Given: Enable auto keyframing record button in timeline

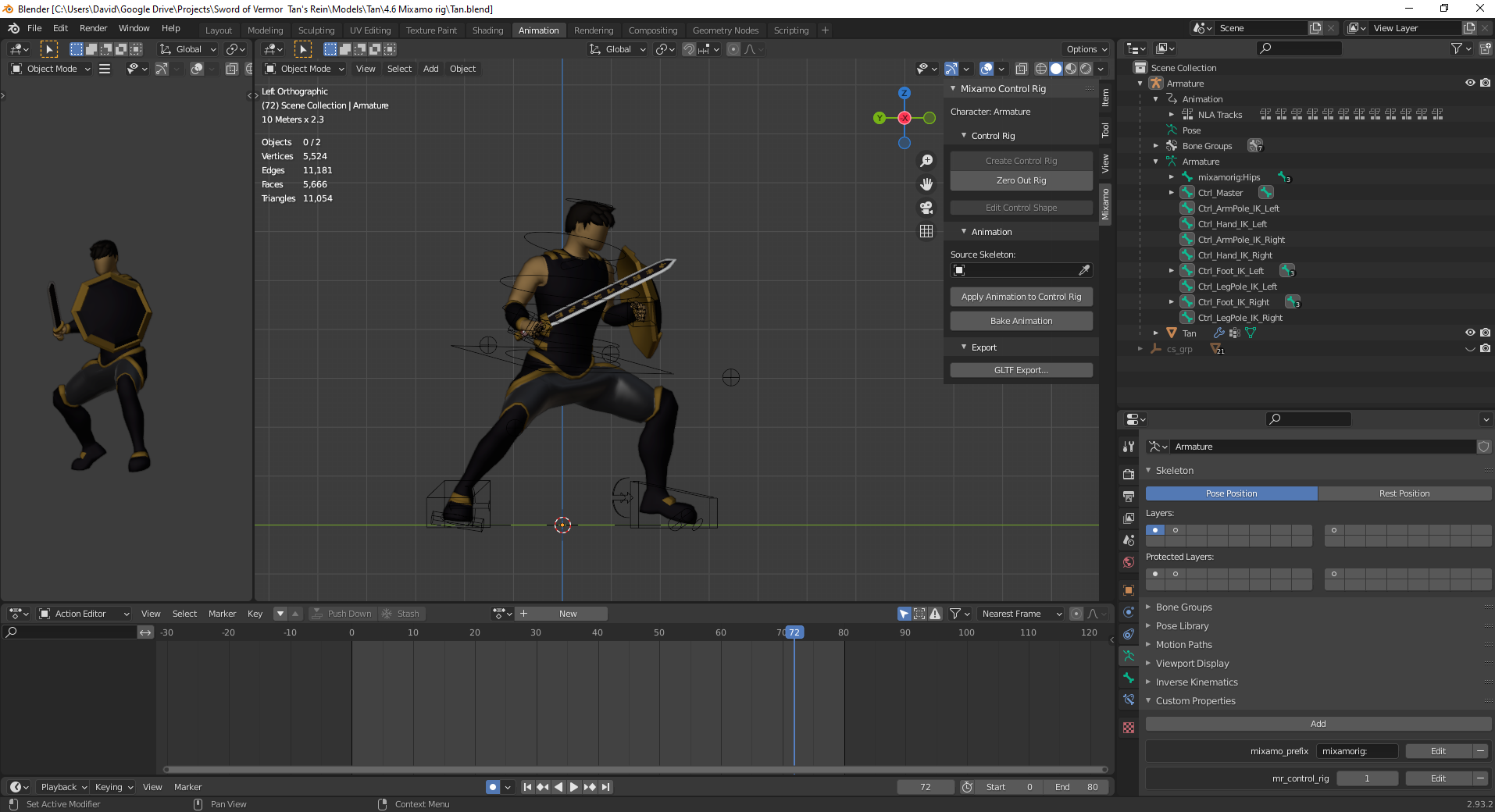Looking at the screenshot, I should [493, 787].
